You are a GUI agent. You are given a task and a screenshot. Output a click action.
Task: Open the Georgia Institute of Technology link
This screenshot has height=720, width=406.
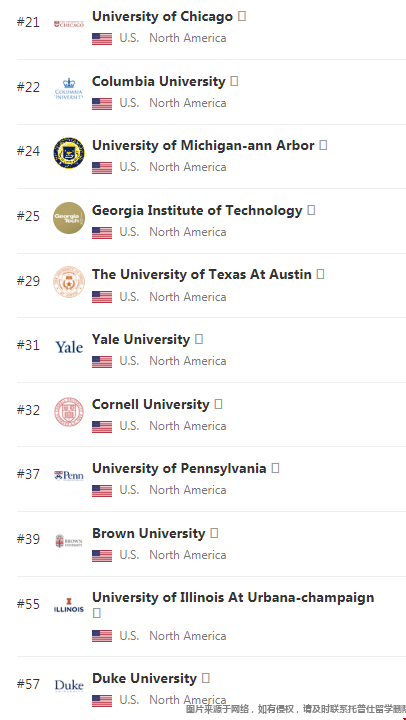[197, 210]
